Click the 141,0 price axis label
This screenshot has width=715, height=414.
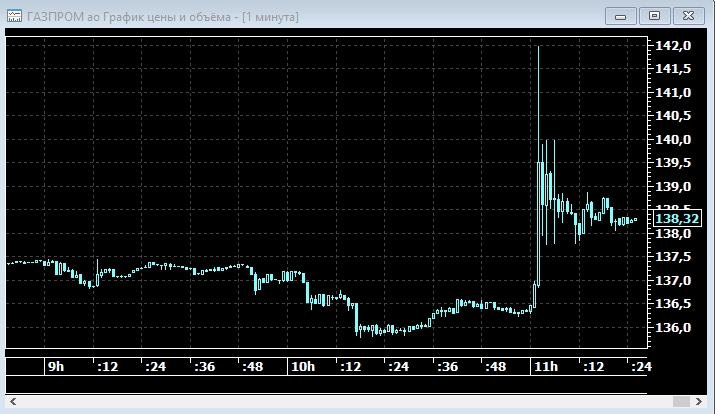pos(672,93)
